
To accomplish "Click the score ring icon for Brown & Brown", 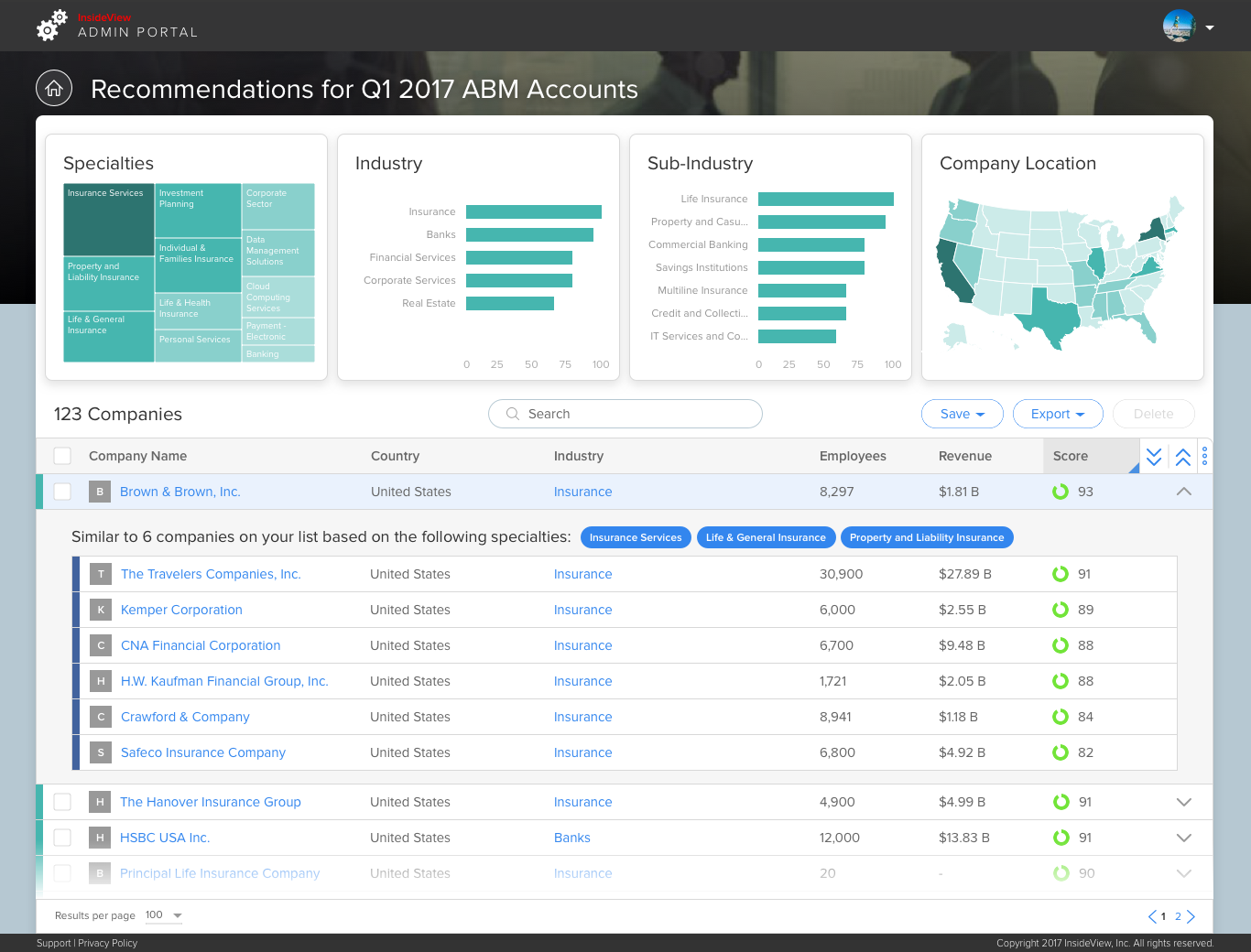I will click(1061, 492).
